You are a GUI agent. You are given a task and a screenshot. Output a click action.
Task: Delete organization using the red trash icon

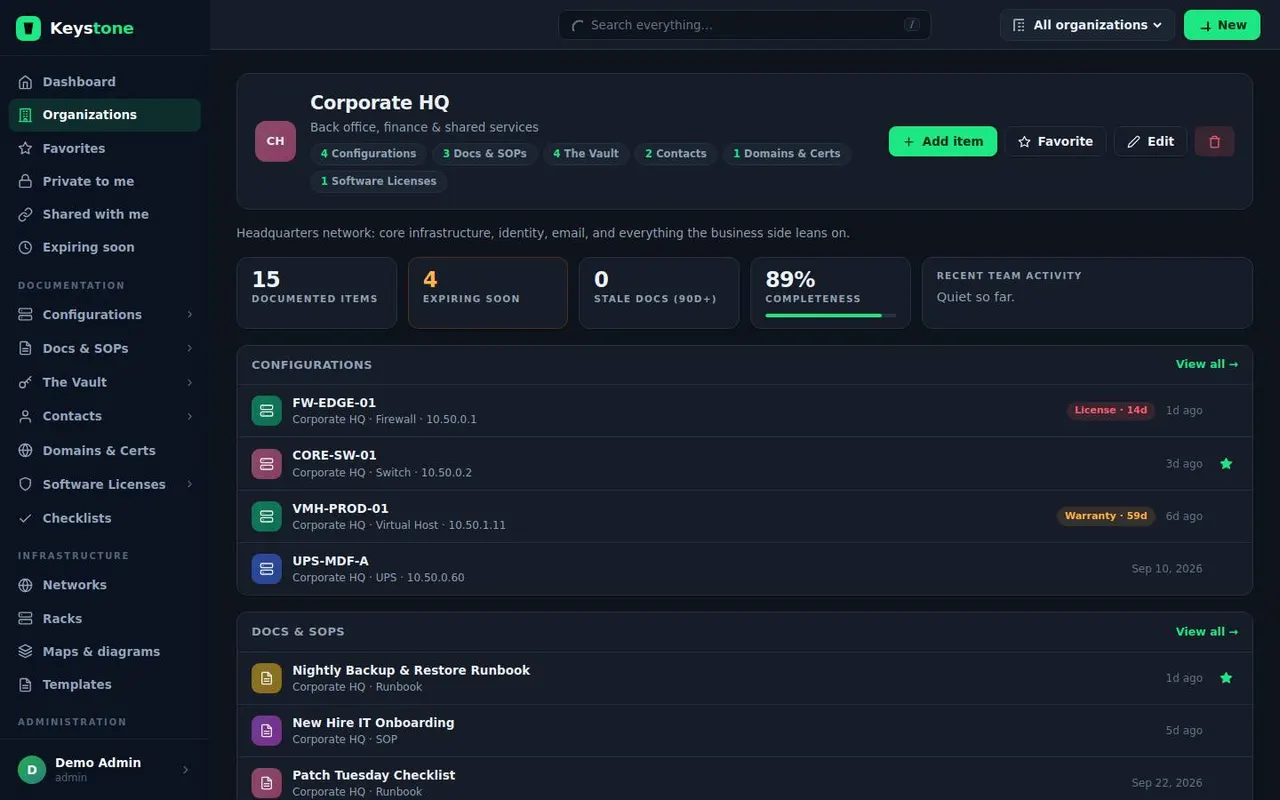click(1214, 142)
